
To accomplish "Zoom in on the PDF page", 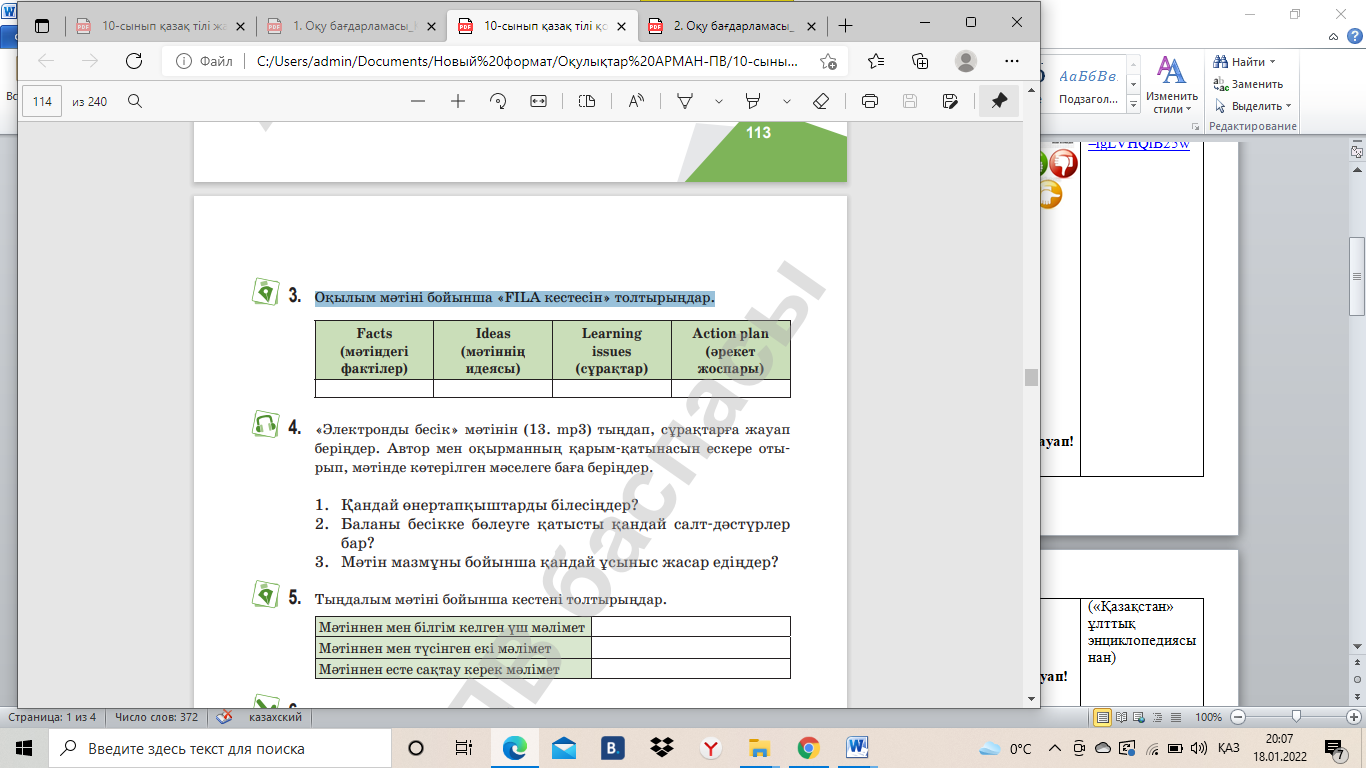I will 458,101.
